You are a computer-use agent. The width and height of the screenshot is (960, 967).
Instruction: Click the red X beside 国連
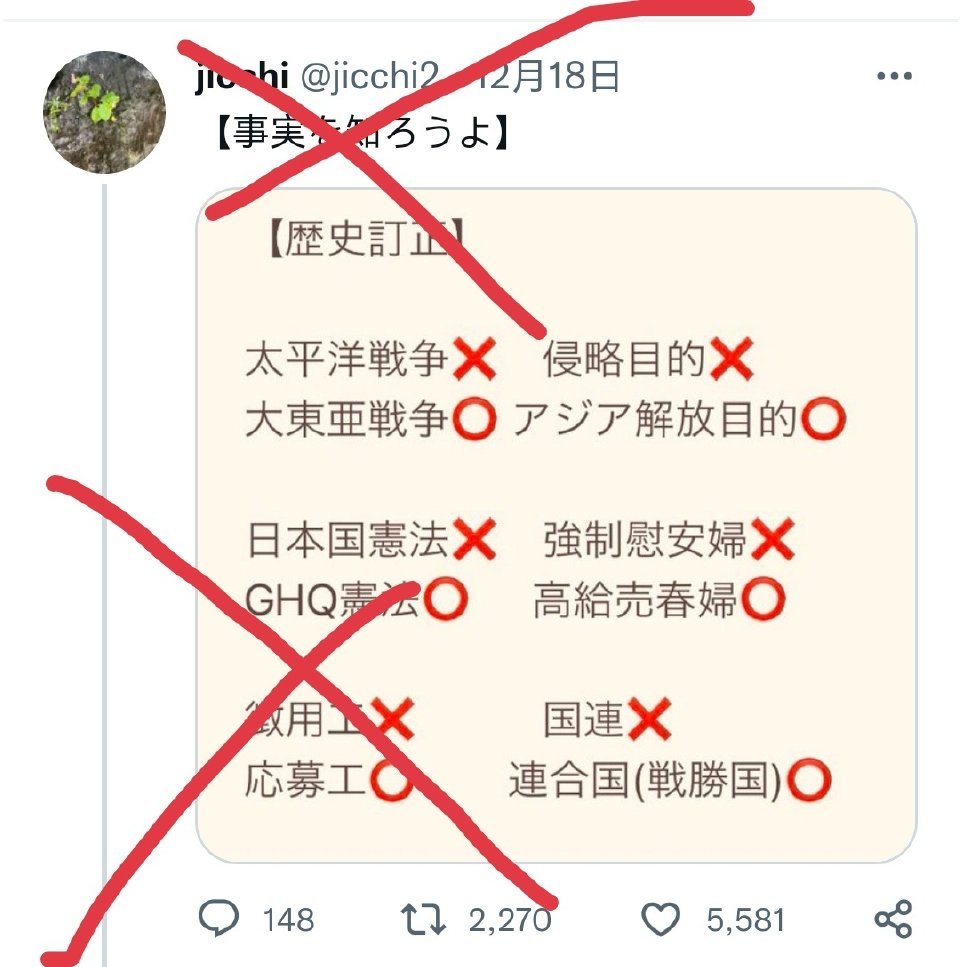tap(650, 719)
